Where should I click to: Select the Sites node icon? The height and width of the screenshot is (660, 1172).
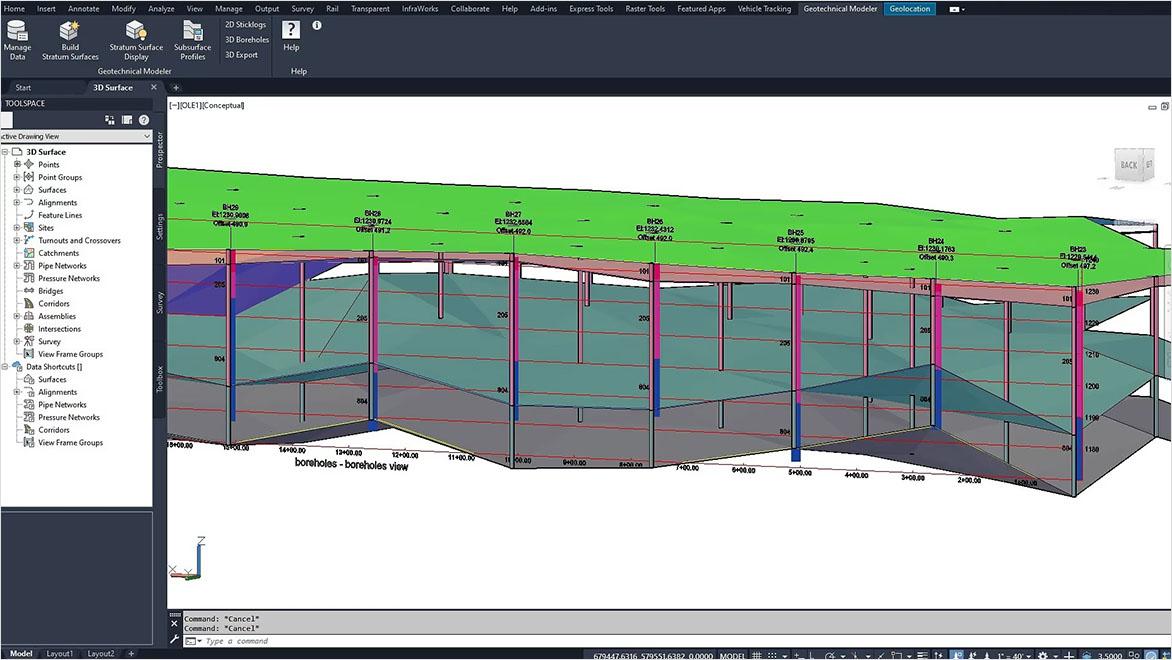pos(29,227)
